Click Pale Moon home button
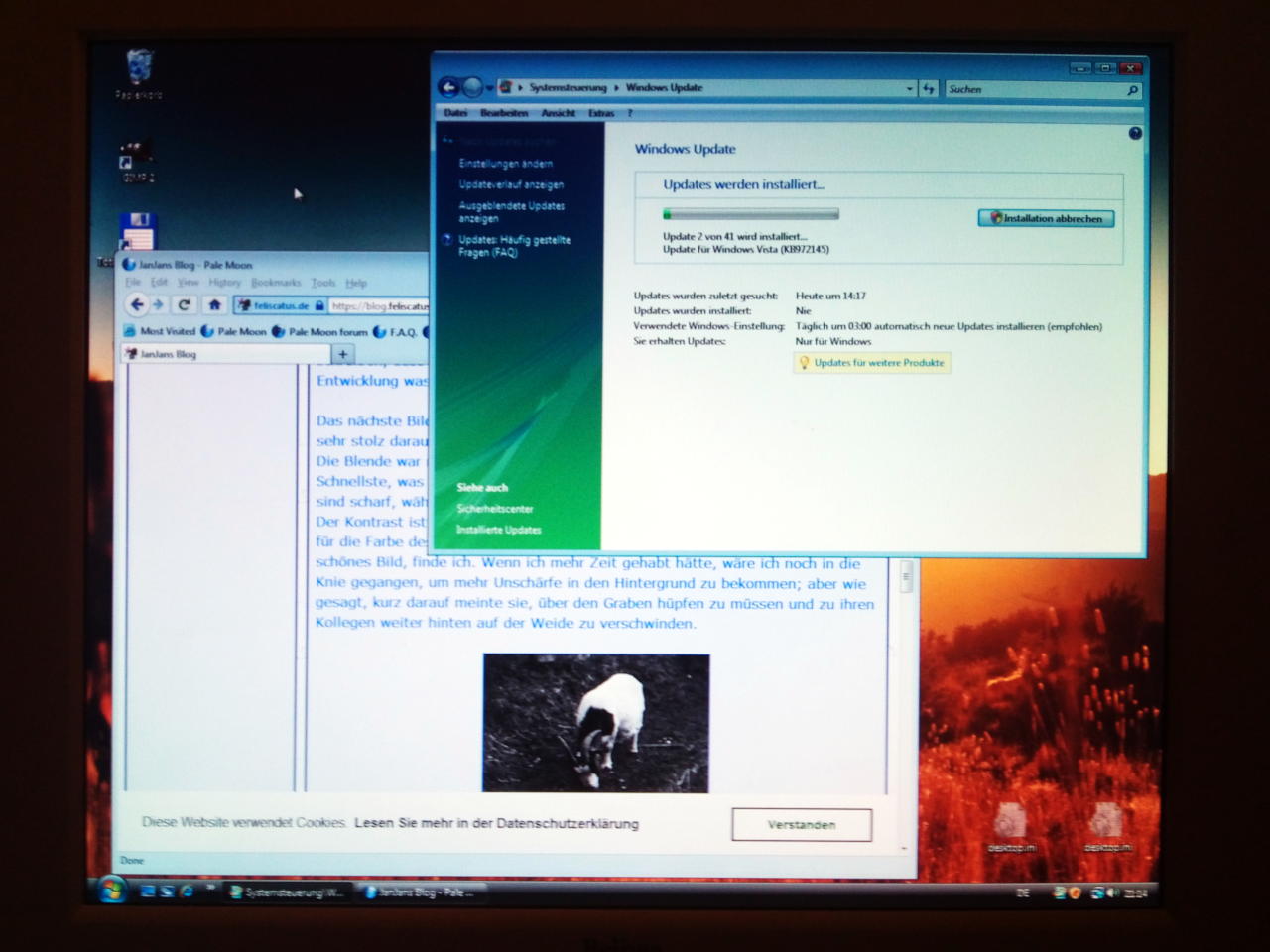Image resolution: width=1270 pixels, height=952 pixels. (x=214, y=305)
